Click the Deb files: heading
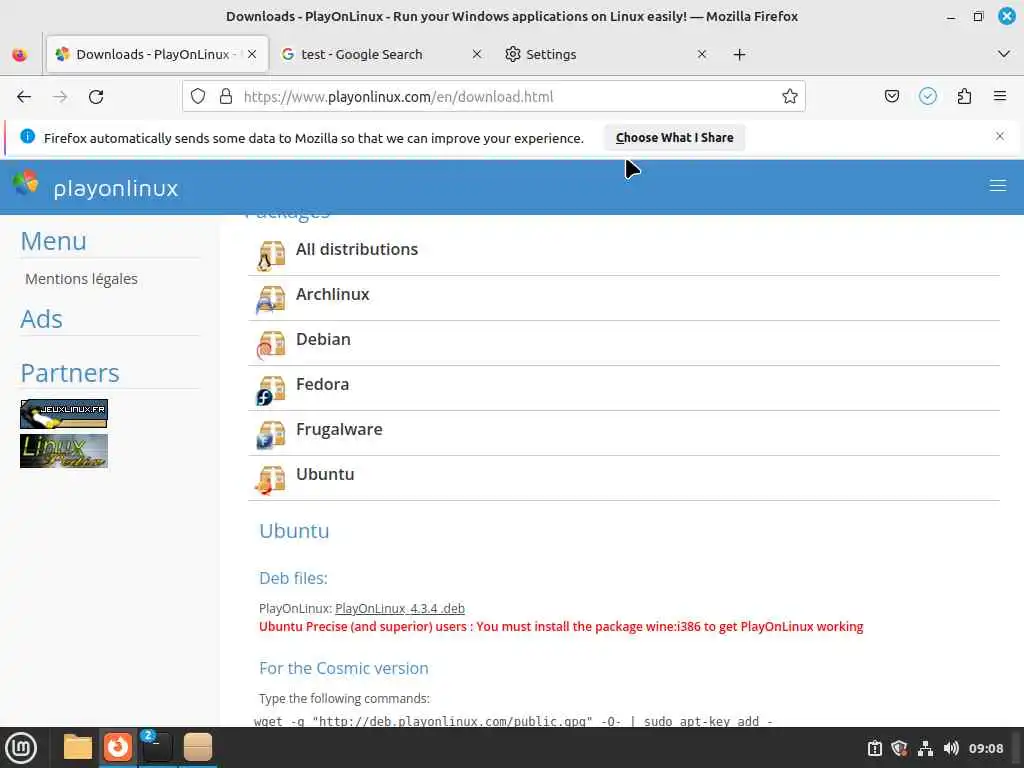The width and height of the screenshot is (1024, 768). (293, 578)
